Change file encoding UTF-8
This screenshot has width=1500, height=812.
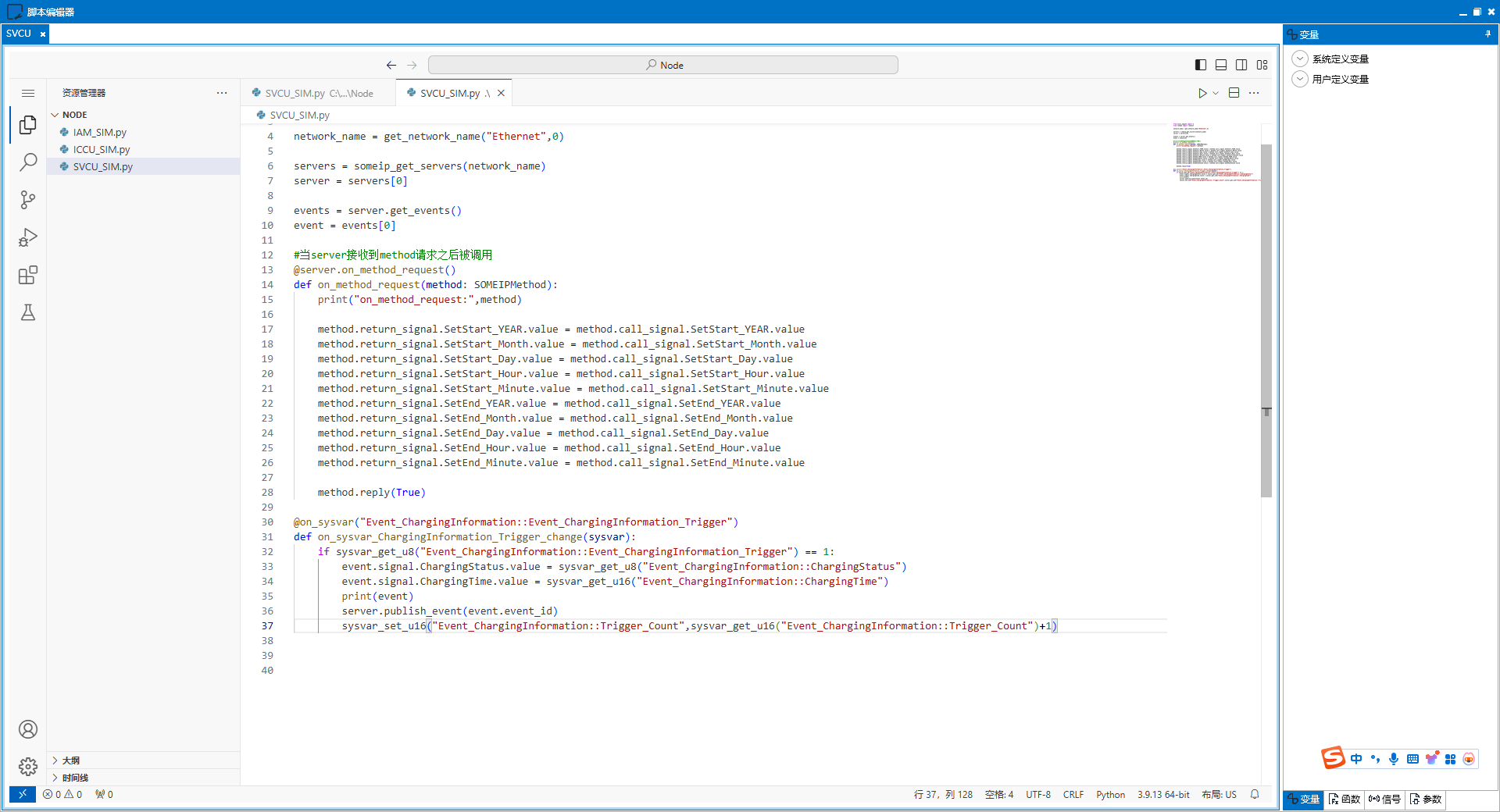pyautogui.click(x=1038, y=794)
